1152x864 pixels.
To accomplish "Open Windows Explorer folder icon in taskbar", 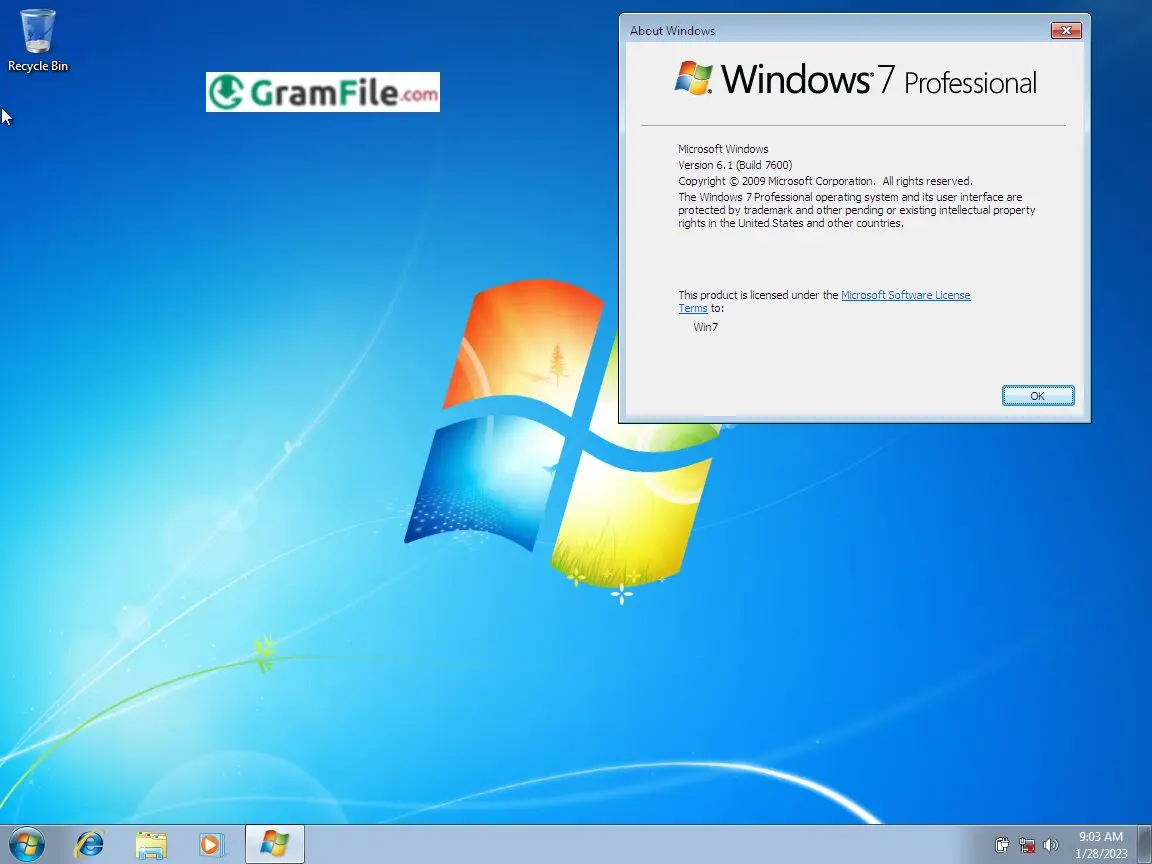I will pos(151,844).
